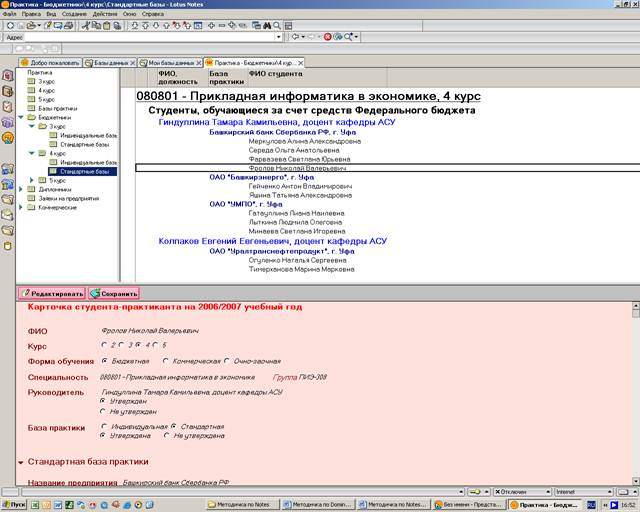Screen dimensions: 640x512
Task: Expand the 5 курс tree node arrow
Action: [31, 180]
